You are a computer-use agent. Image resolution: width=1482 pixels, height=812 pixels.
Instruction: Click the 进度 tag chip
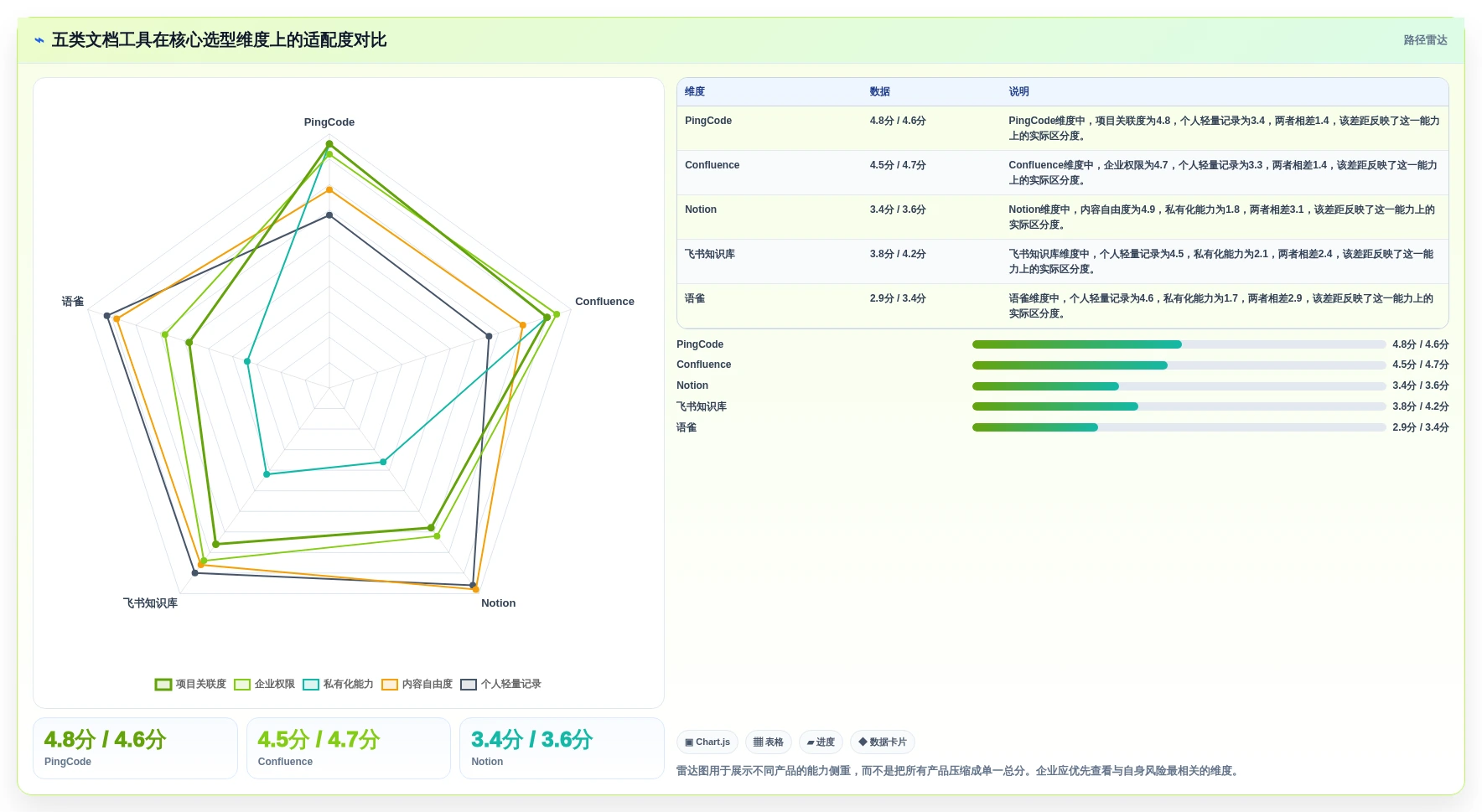click(x=821, y=742)
